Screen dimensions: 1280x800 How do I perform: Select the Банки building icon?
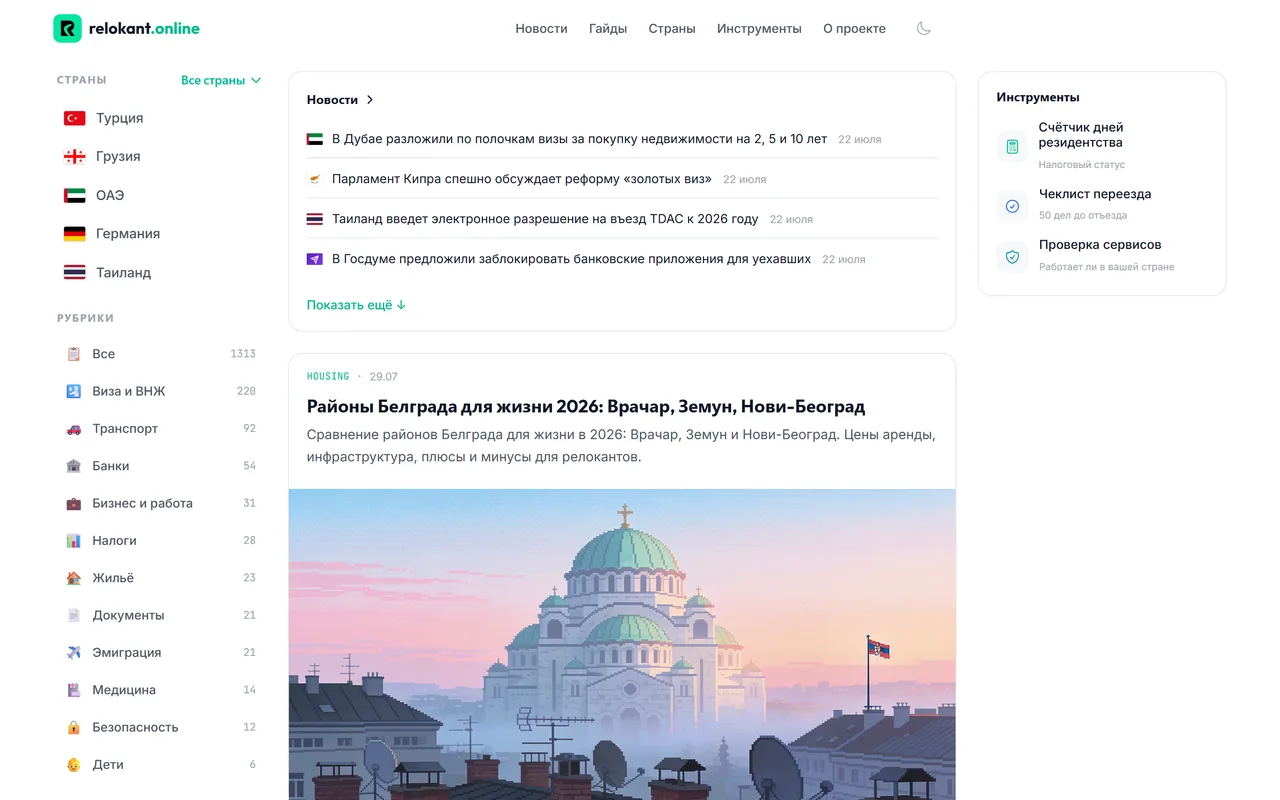(x=73, y=466)
